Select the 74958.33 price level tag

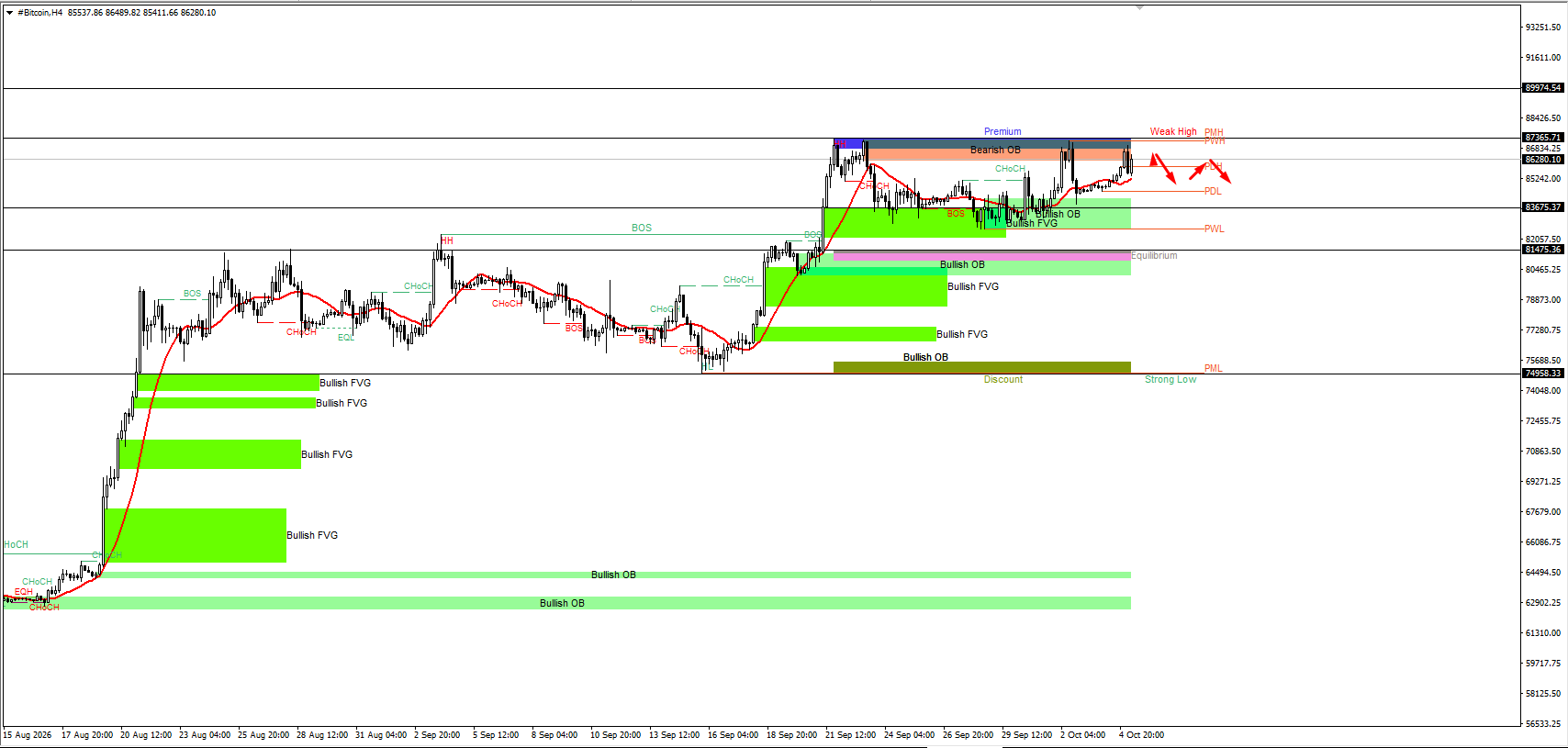pyautogui.click(x=1542, y=374)
